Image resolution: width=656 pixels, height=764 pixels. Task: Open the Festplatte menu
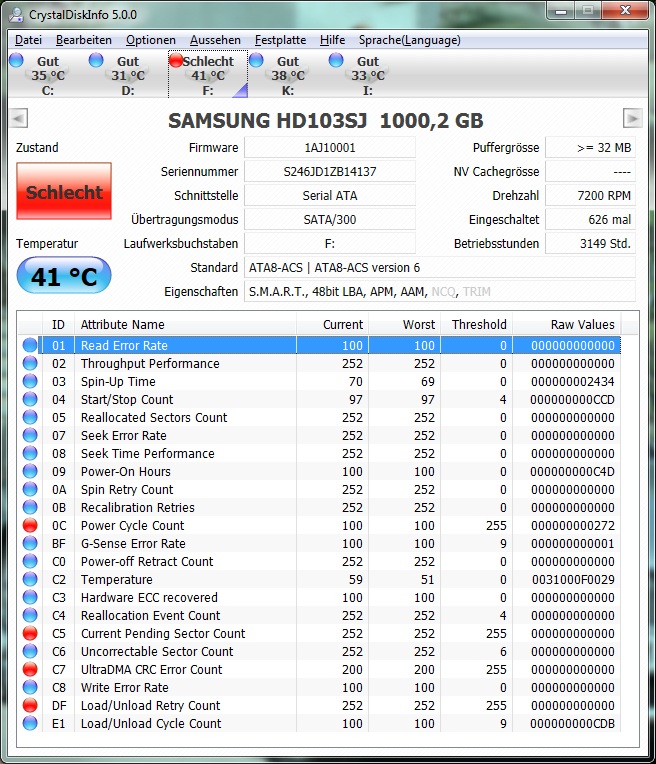point(280,40)
